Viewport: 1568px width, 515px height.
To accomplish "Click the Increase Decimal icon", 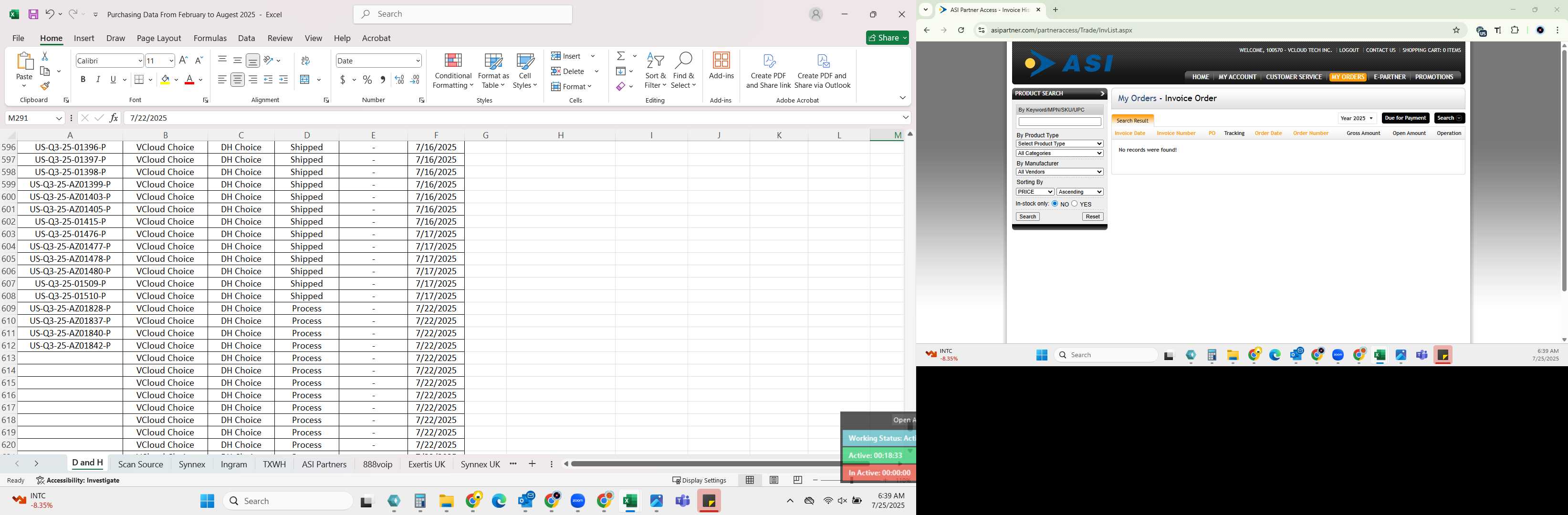I will point(399,80).
